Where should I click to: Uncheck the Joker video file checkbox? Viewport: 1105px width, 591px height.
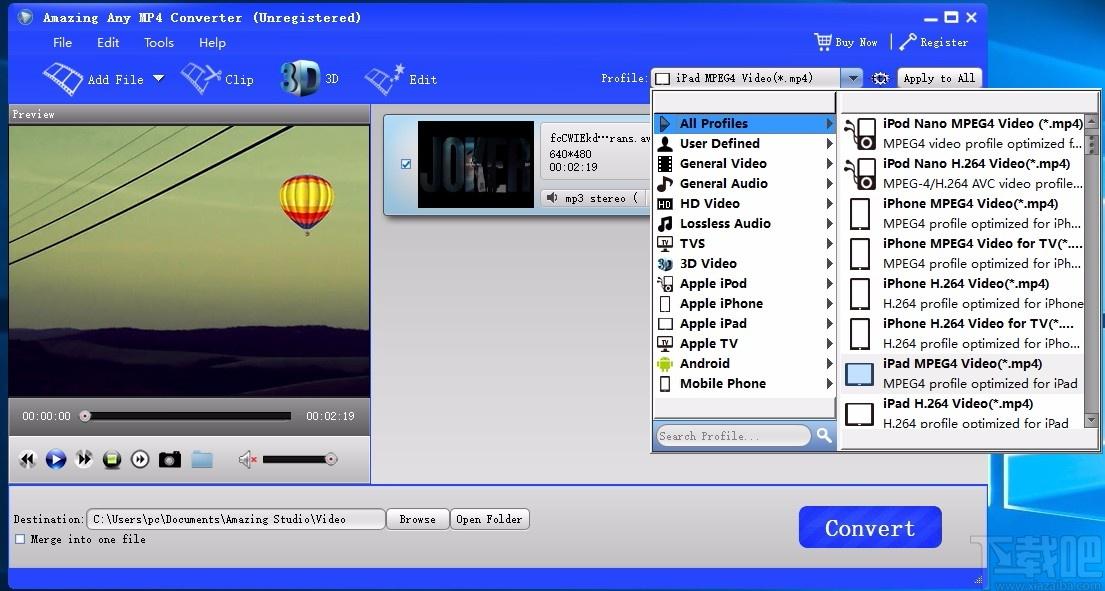tap(406, 164)
